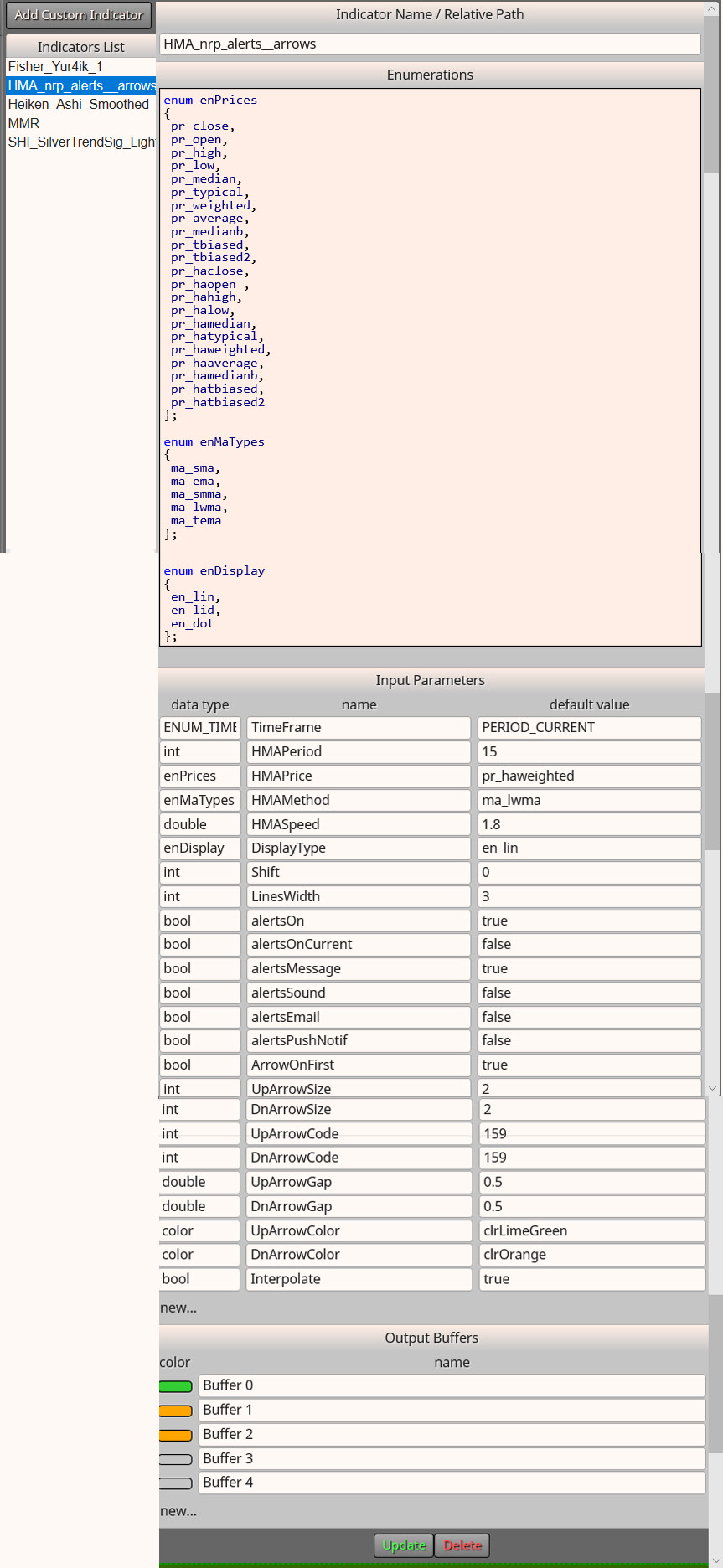Edit the HMAPeriod name field
Image resolution: width=723 pixels, height=1568 pixels.
click(x=359, y=751)
